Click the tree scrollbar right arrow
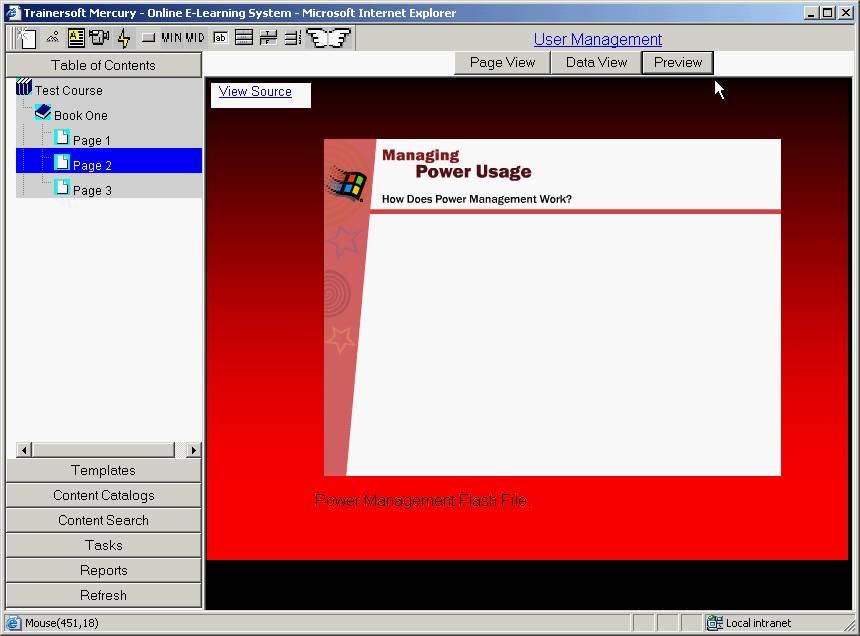Viewport: 860px width, 636px height. [193, 450]
